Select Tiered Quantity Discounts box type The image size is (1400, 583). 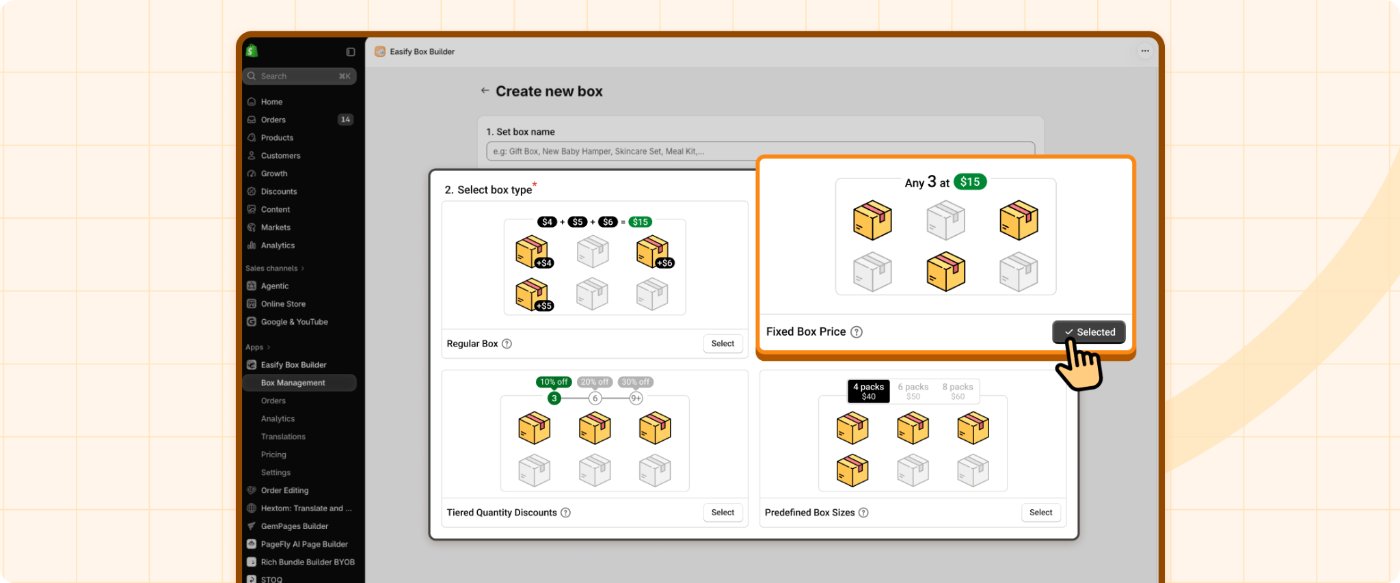click(x=723, y=513)
